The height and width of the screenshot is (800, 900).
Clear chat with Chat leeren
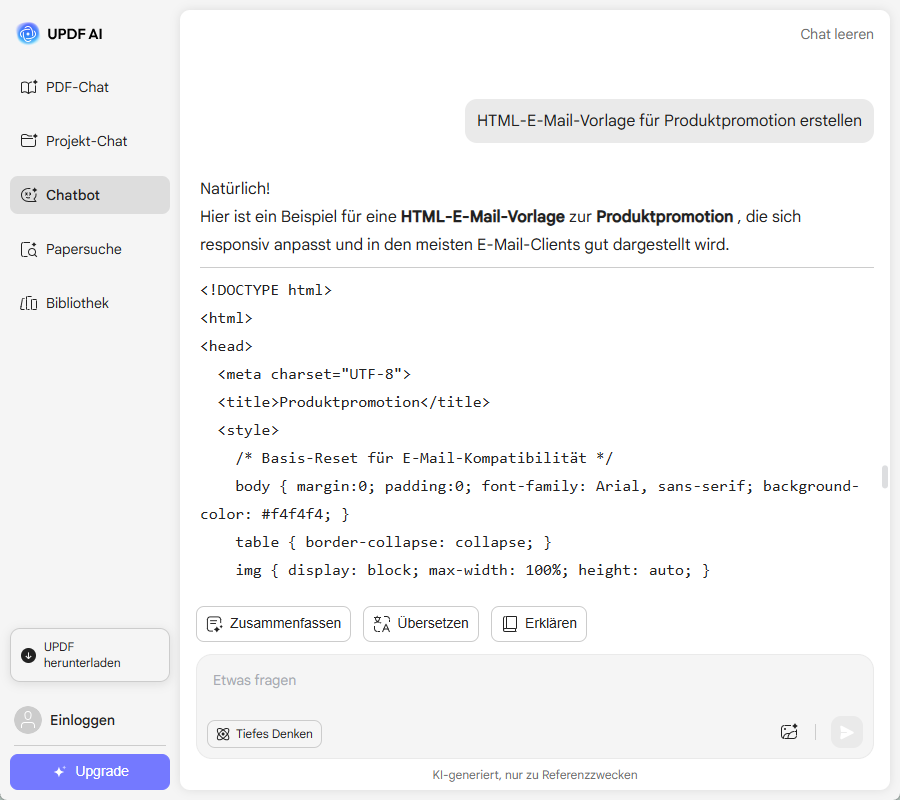[x=836, y=34]
